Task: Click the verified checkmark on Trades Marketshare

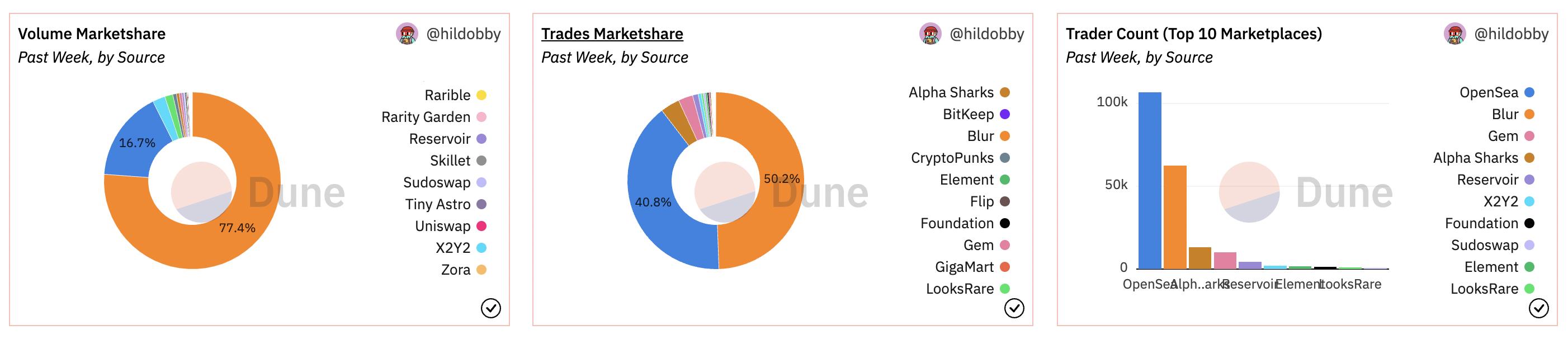Action: pos(1014,309)
